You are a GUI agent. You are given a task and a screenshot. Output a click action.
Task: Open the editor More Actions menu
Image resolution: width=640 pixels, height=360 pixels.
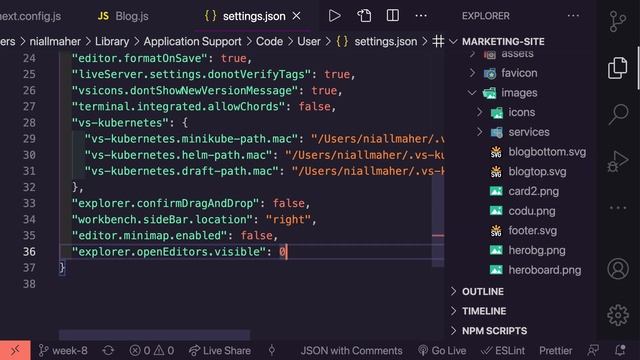[421, 16]
